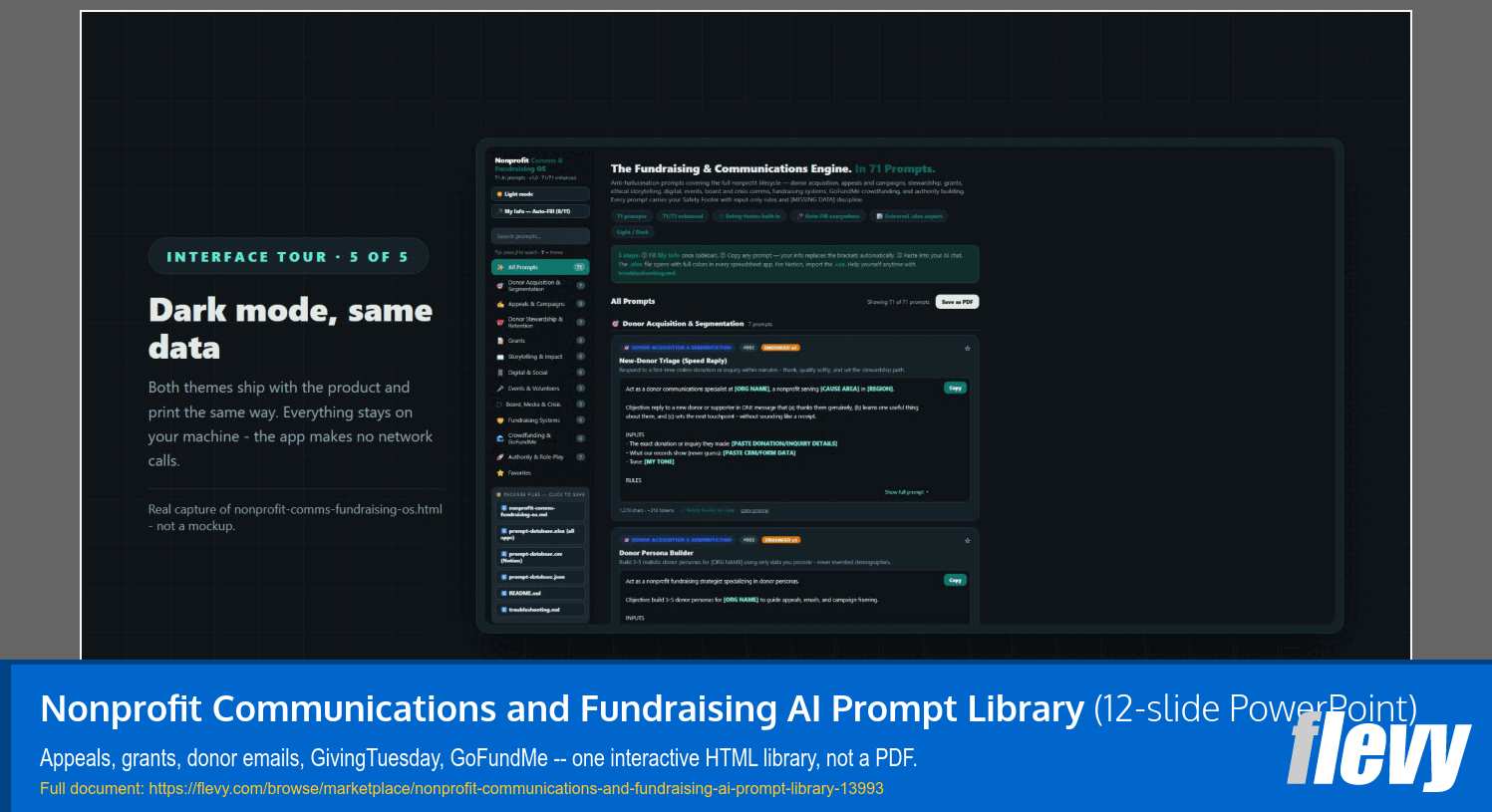The image size is (1492, 812).
Task: Click the Digital & Social phone icon
Action: (499, 373)
